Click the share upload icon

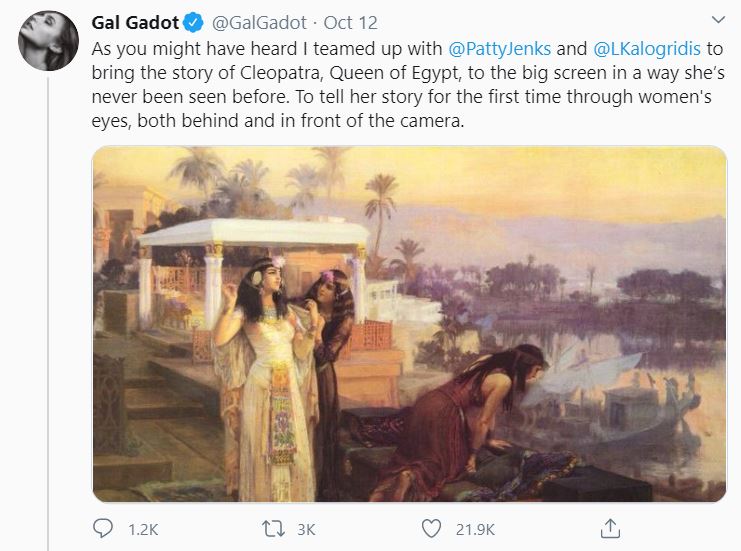pos(610,527)
